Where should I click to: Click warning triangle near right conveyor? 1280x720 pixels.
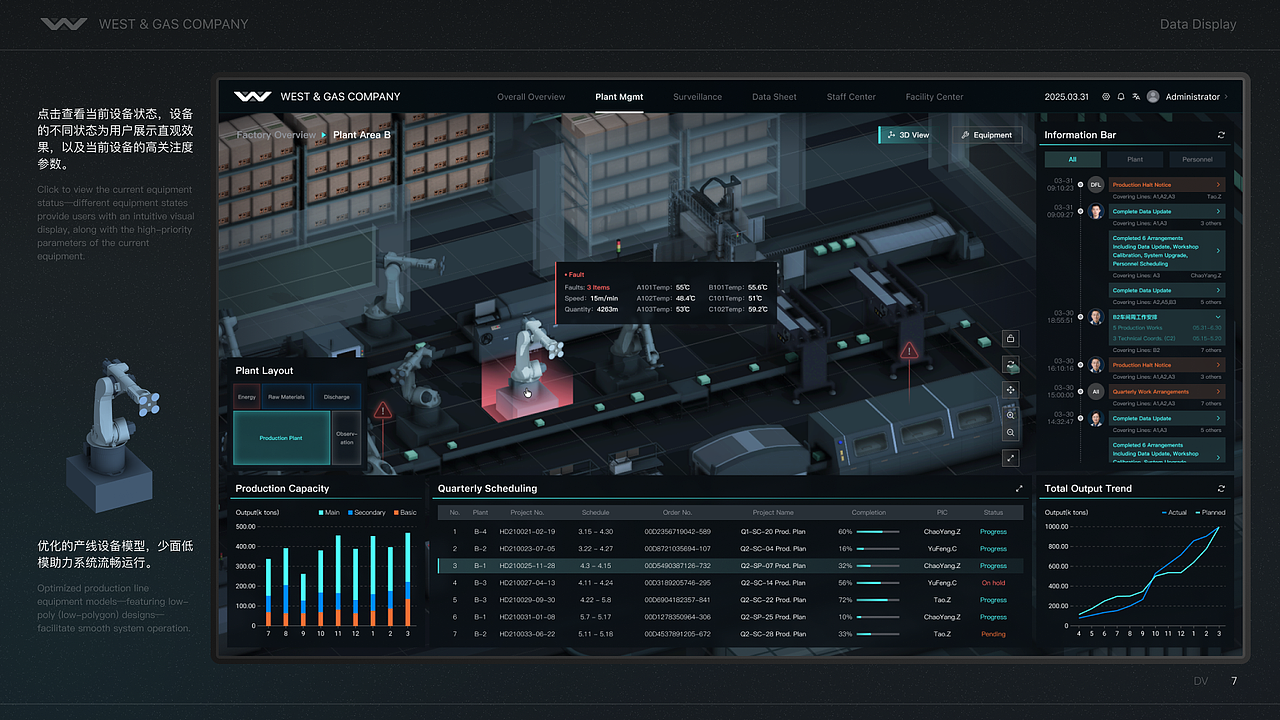pos(909,351)
